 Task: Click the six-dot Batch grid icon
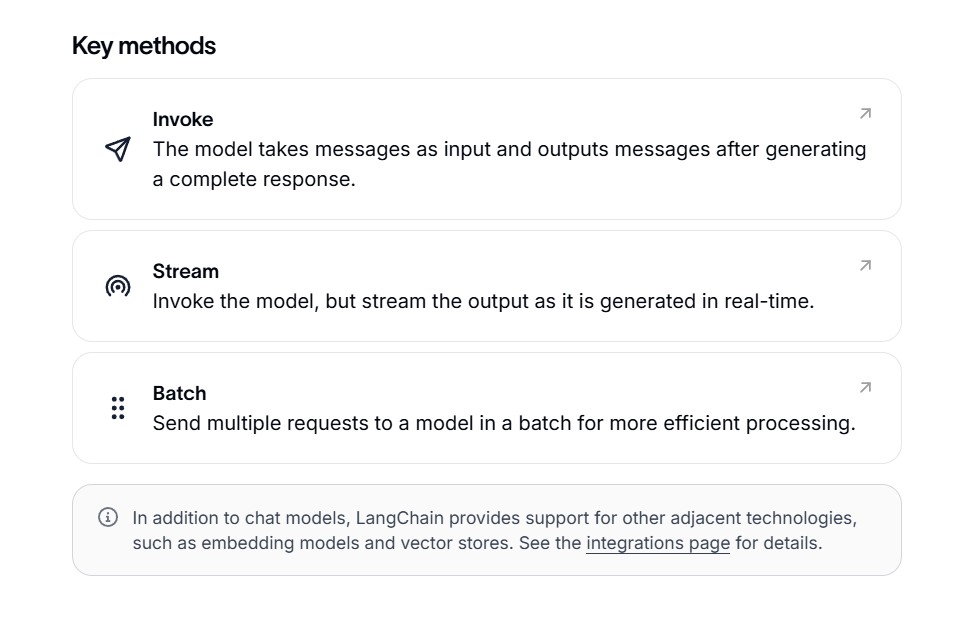pyautogui.click(x=118, y=408)
